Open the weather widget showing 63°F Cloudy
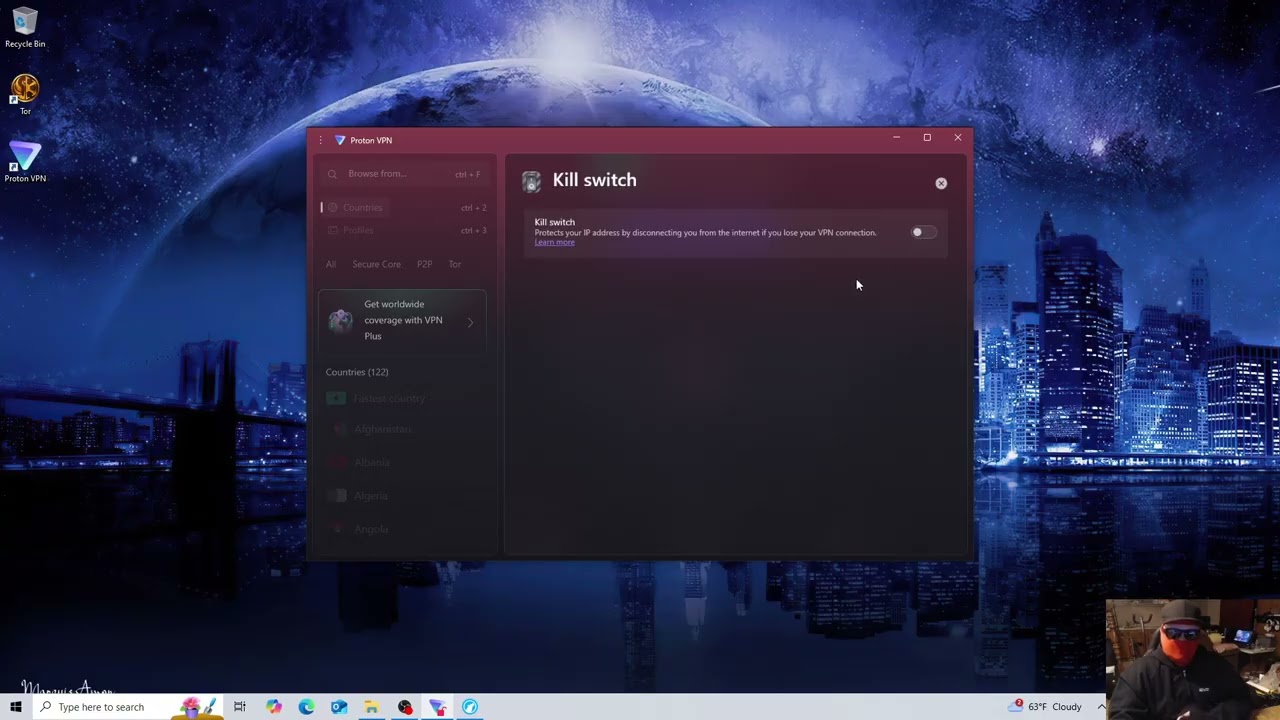This screenshot has height=720, width=1280. point(1047,707)
